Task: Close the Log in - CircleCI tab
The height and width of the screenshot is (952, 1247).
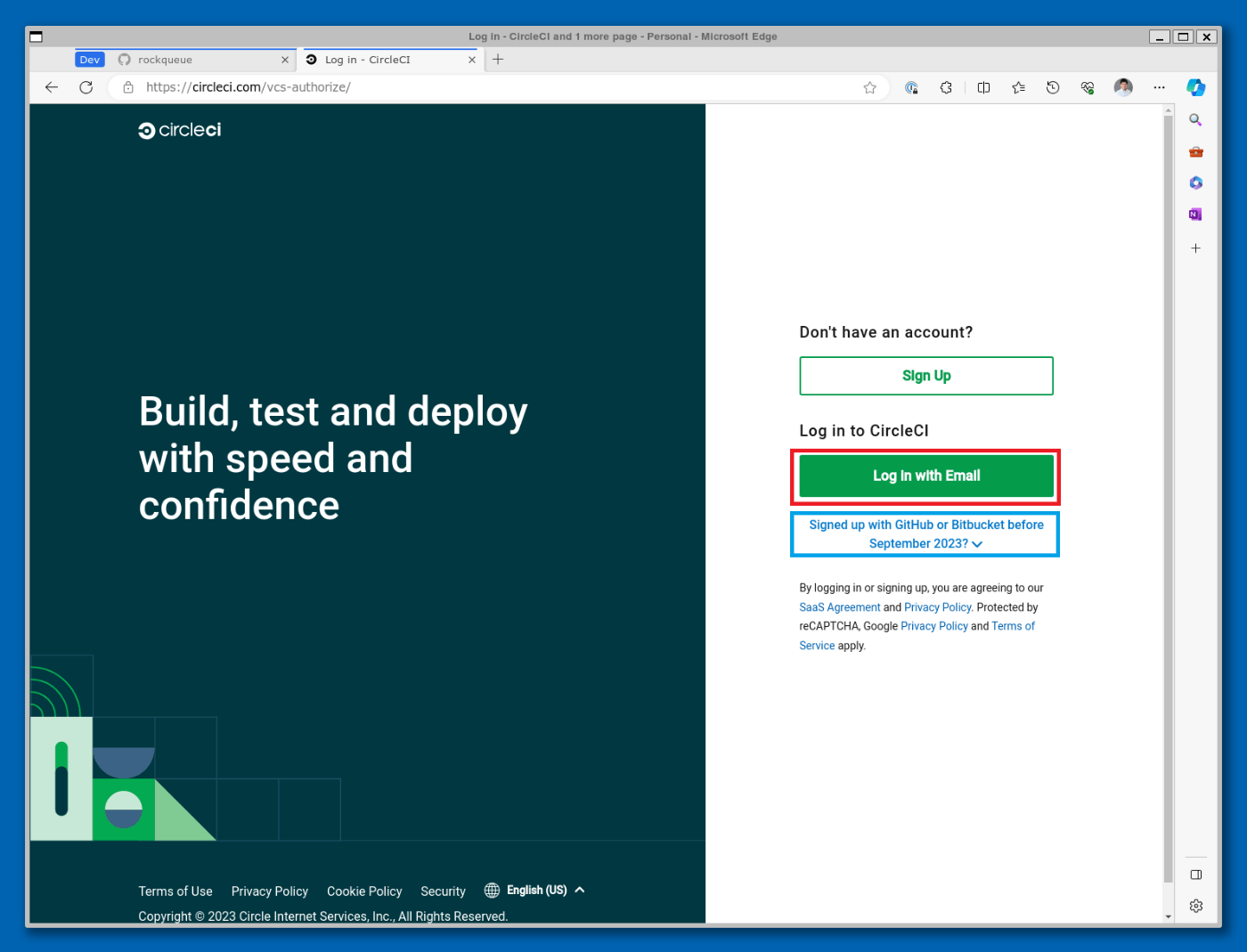Action: coord(472,60)
